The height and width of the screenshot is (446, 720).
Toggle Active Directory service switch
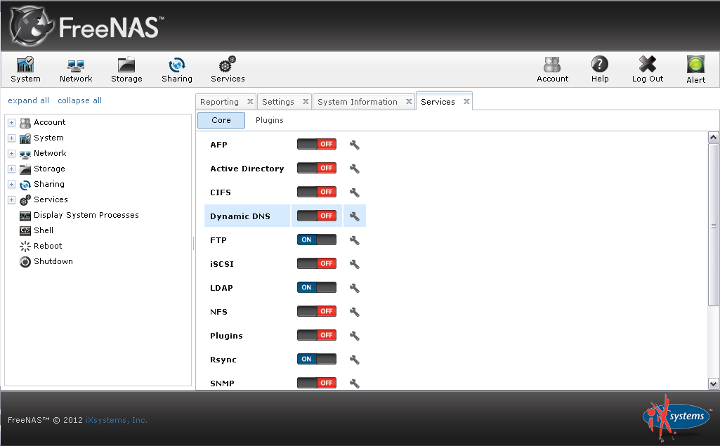(316, 168)
